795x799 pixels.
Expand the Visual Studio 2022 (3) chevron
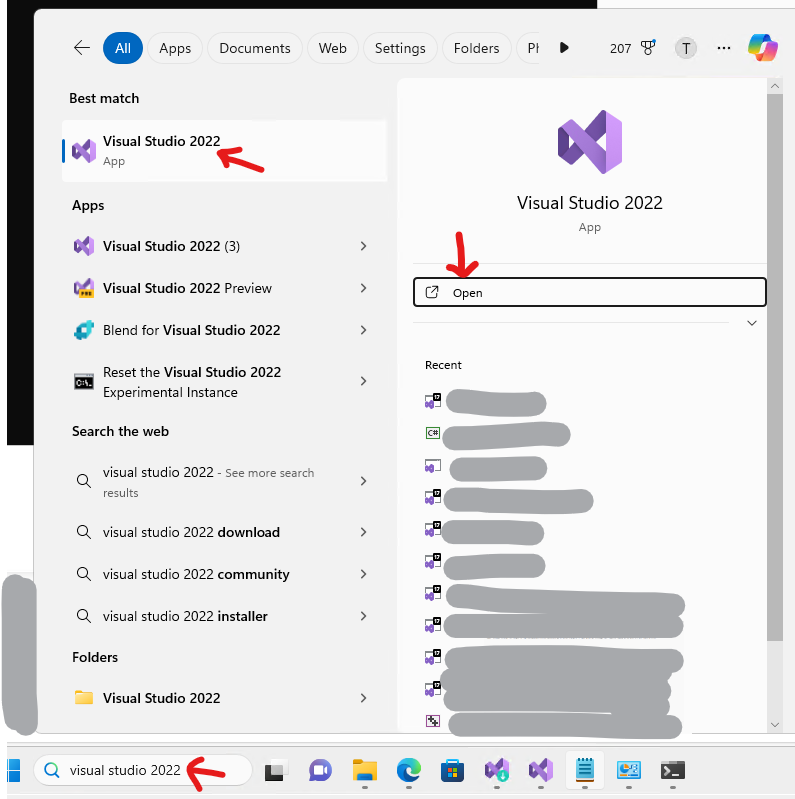(x=363, y=246)
